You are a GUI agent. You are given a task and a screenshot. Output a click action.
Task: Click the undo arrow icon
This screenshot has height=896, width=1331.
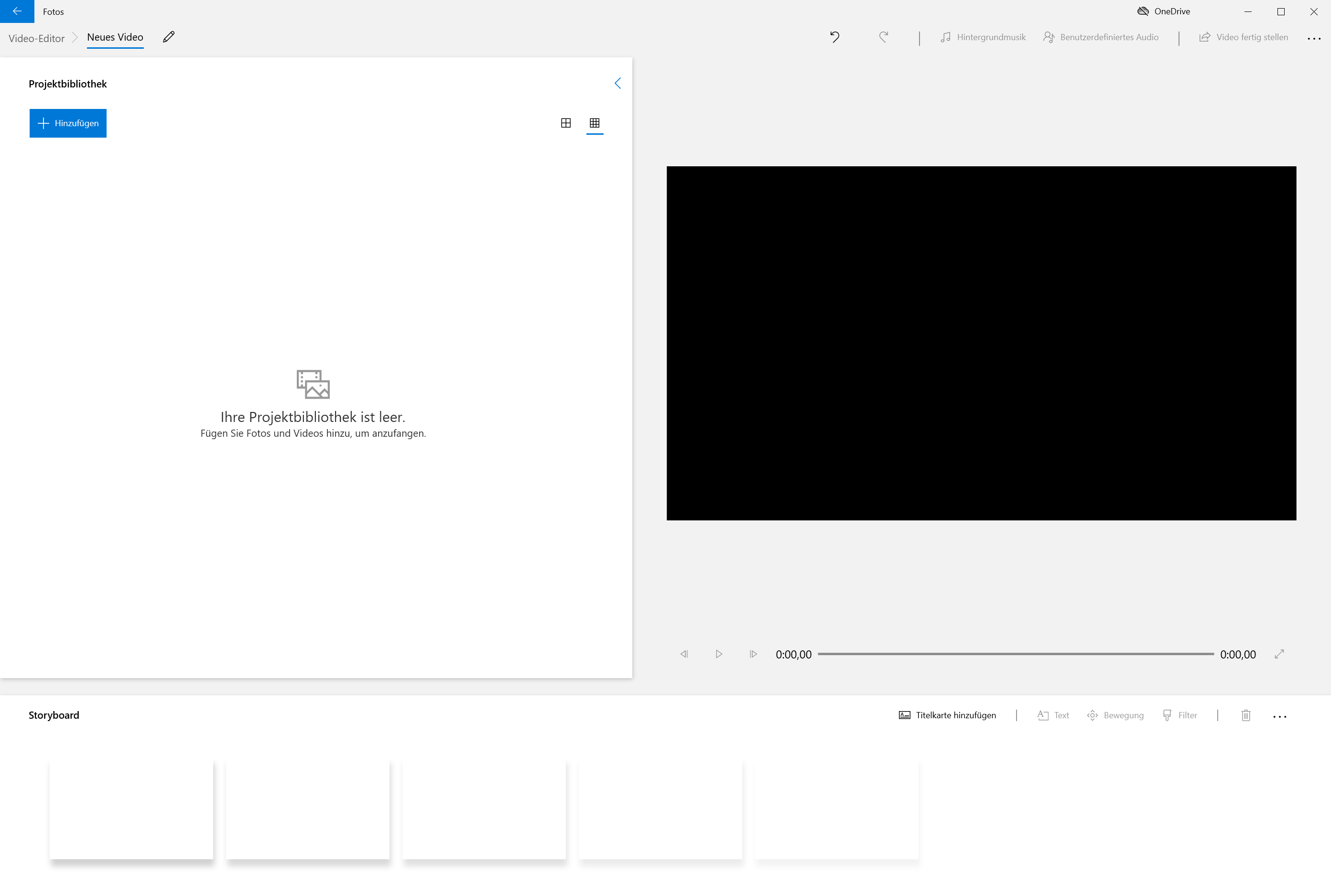pos(834,37)
